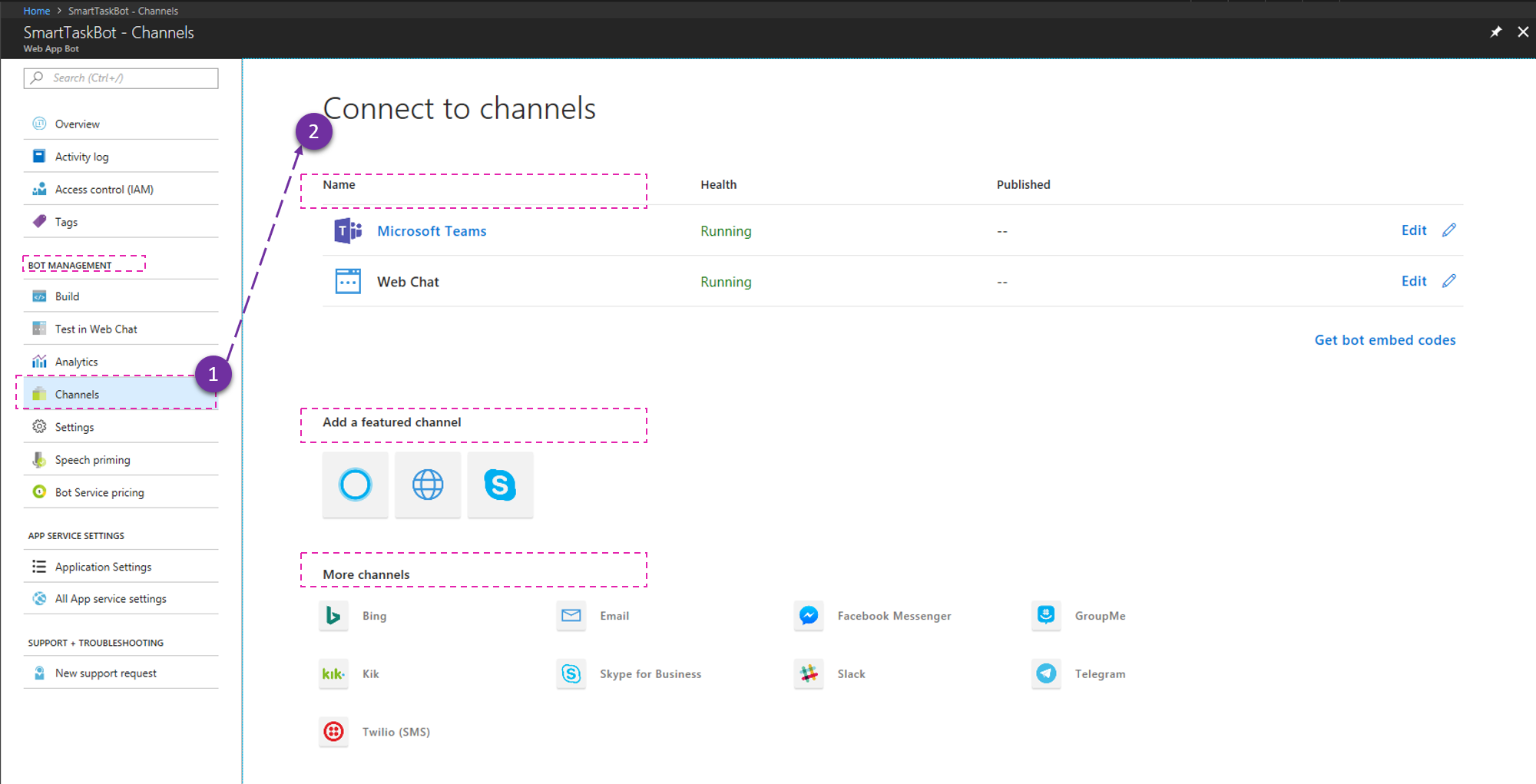Select the Skype featured channel icon
The height and width of the screenshot is (784, 1536).
[x=500, y=485]
